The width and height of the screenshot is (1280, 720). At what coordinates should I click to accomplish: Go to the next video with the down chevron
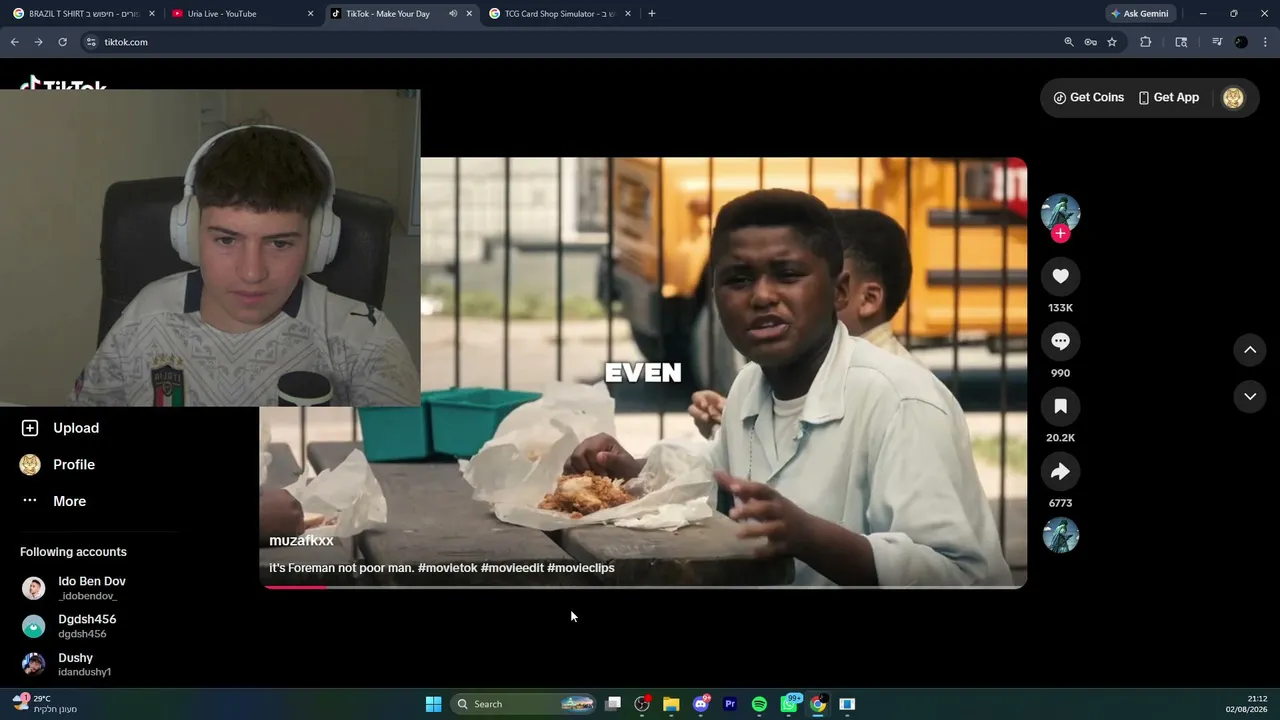[1250, 397]
